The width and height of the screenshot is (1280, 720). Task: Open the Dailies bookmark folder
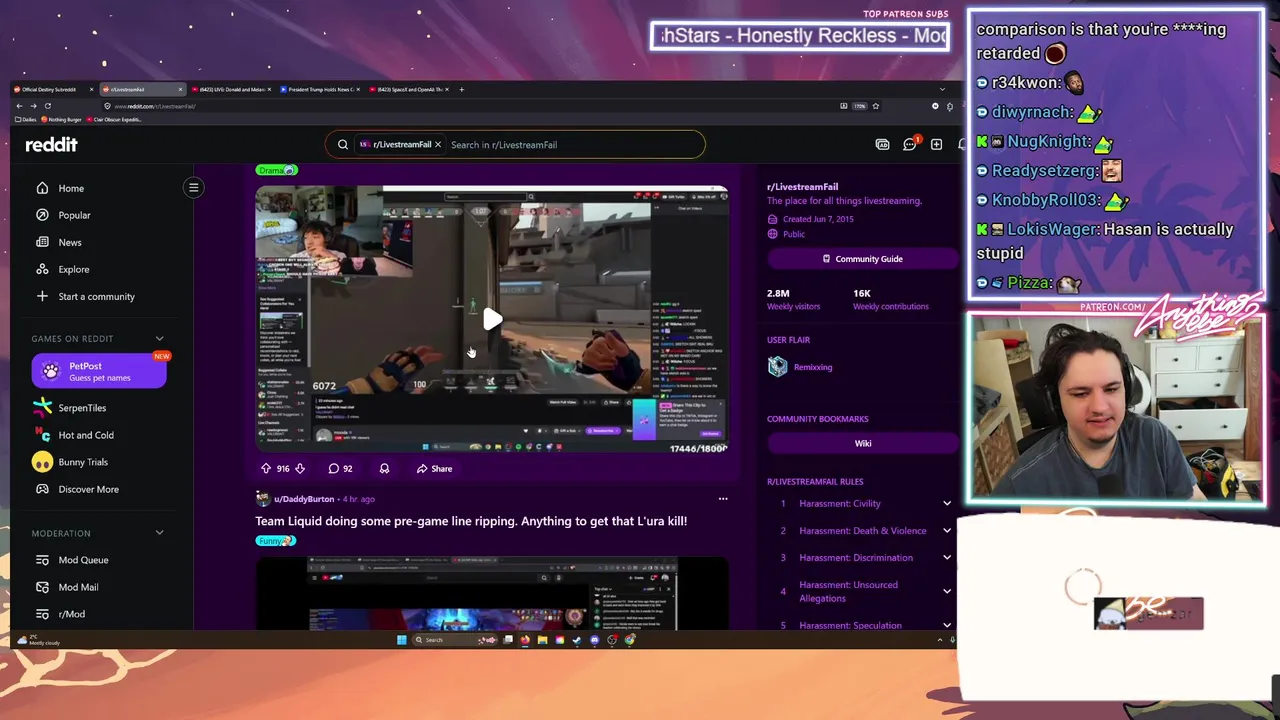tap(26, 119)
